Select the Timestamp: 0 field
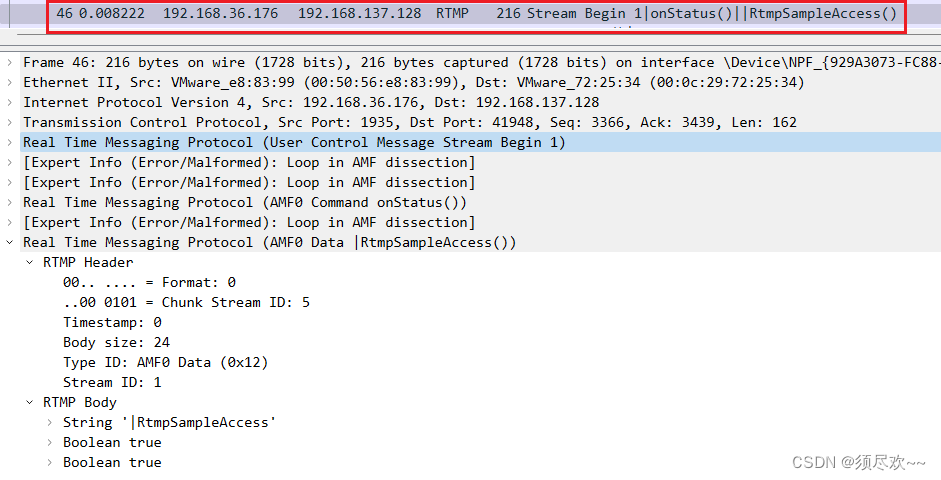 (112, 322)
